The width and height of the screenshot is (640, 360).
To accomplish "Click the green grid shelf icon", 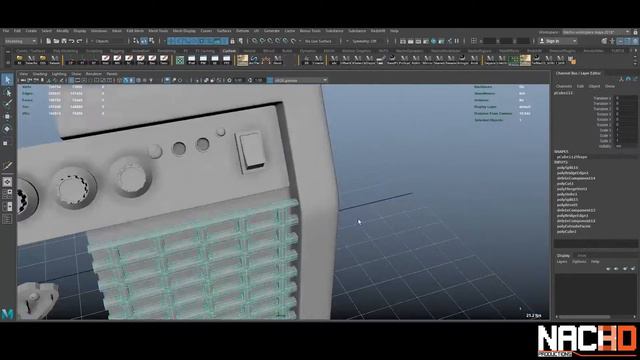I will pyautogui.click(x=180, y=60).
